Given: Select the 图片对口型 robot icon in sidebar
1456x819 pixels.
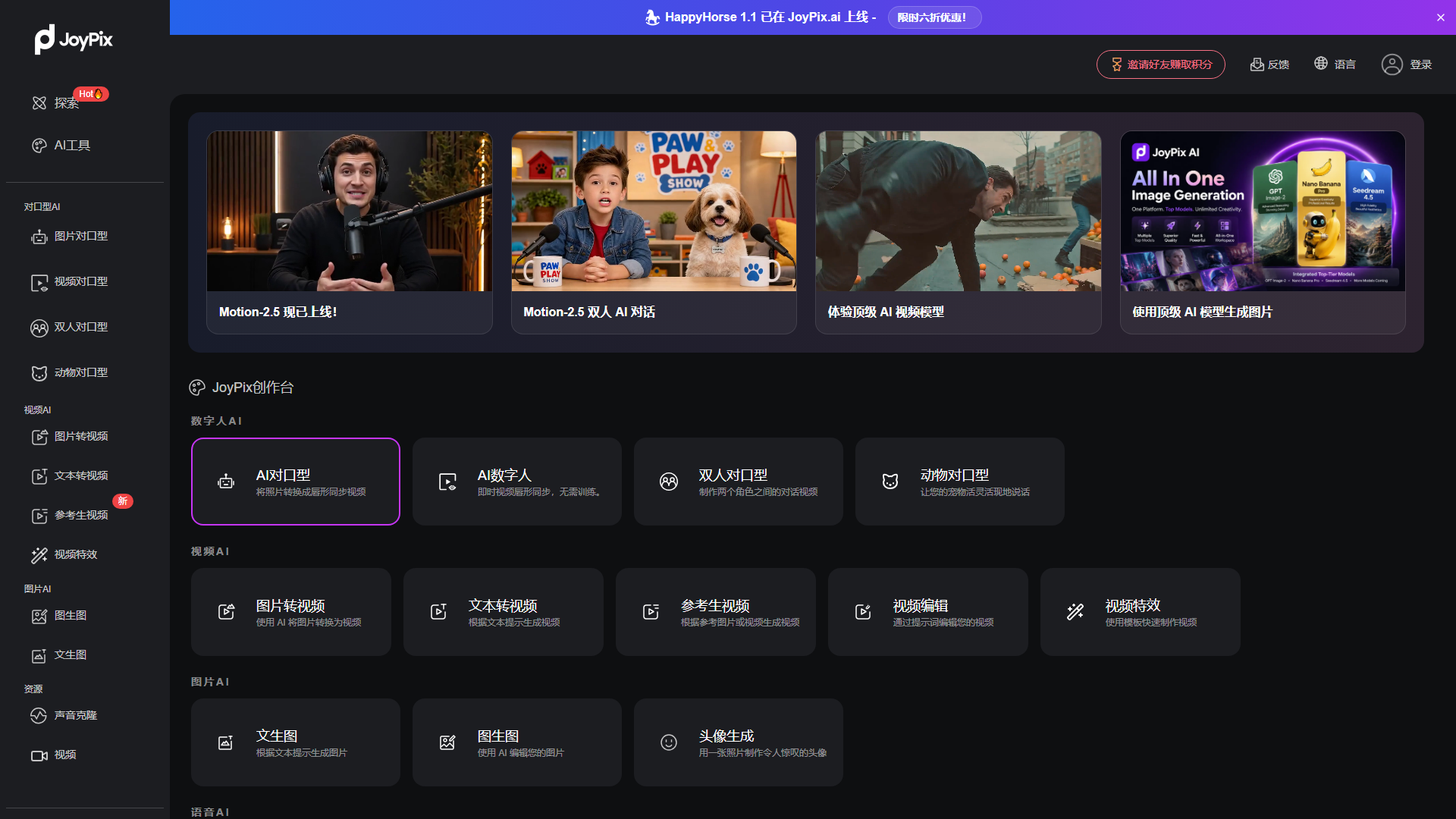Looking at the screenshot, I should coord(39,237).
